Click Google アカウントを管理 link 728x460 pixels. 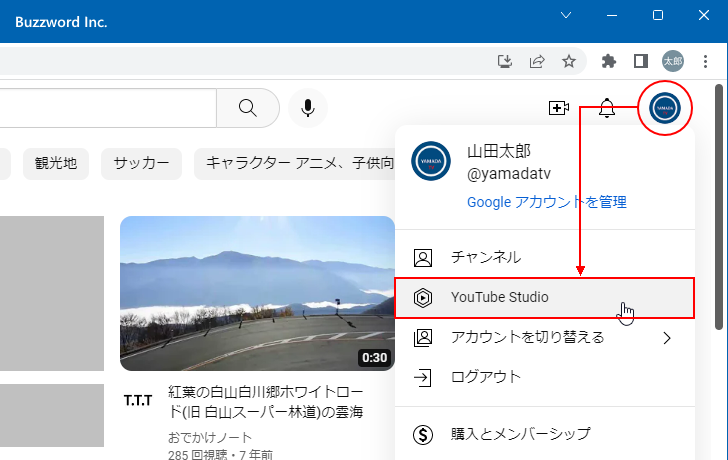546,202
